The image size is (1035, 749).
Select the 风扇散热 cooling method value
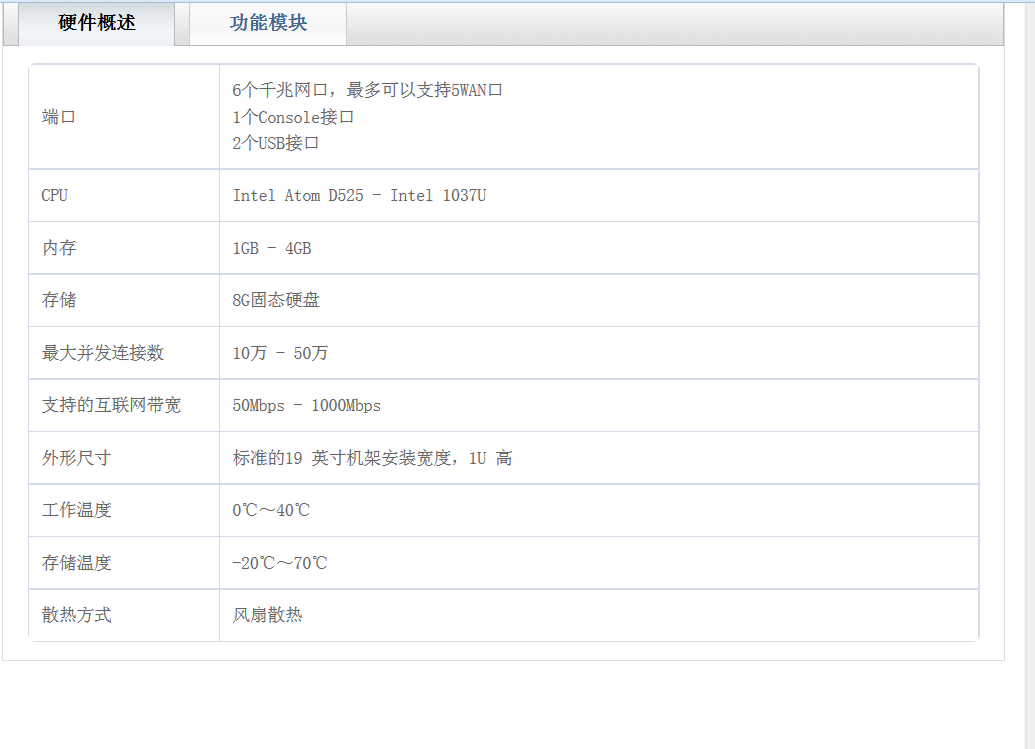pyautogui.click(x=267, y=615)
